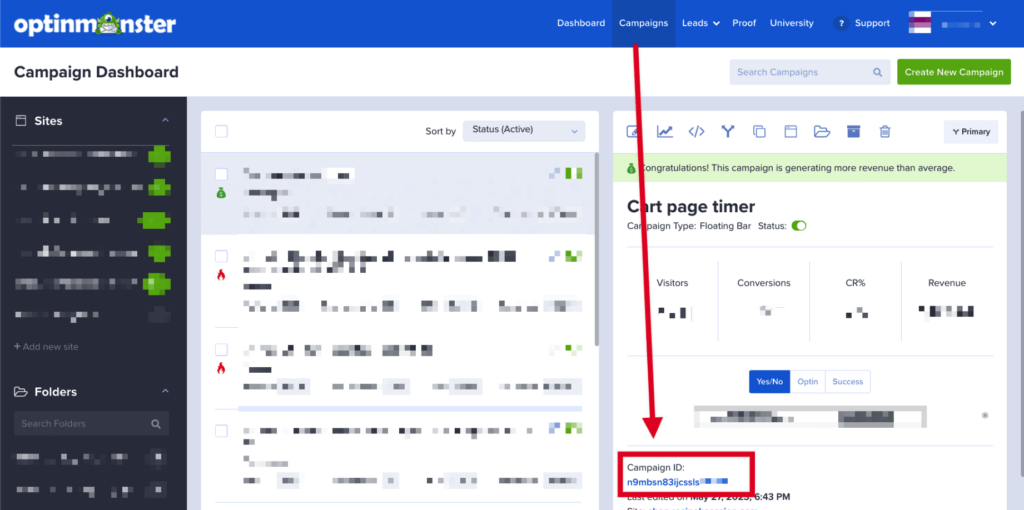Click the campaign preview thumbnail
1024x510 pixels.
click(810, 416)
